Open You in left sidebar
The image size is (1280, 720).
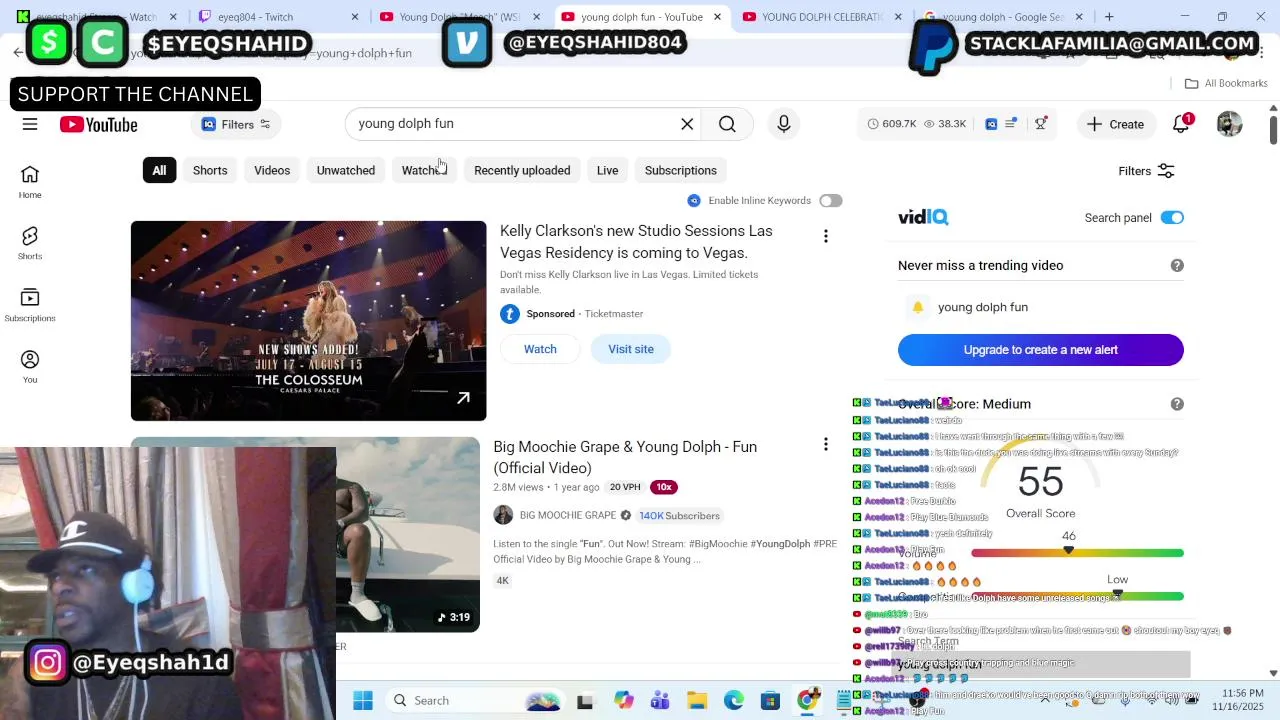(x=30, y=367)
